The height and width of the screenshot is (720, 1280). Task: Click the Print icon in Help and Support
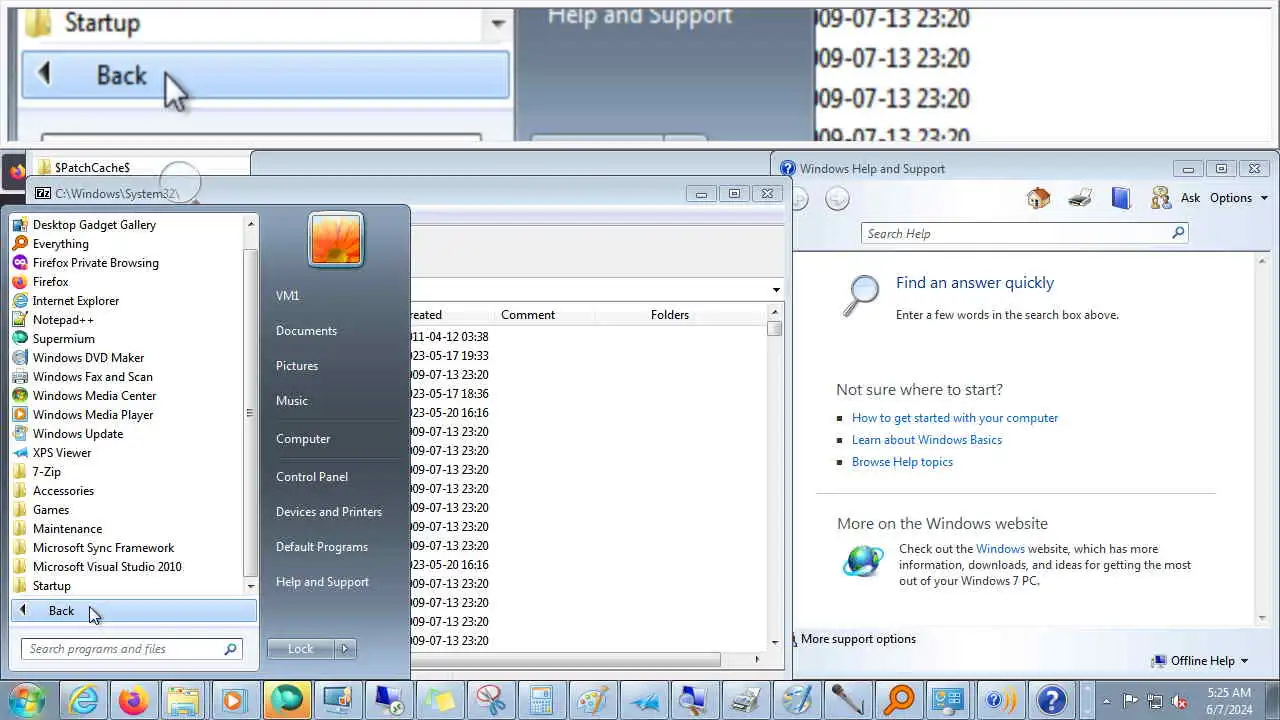[1079, 198]
